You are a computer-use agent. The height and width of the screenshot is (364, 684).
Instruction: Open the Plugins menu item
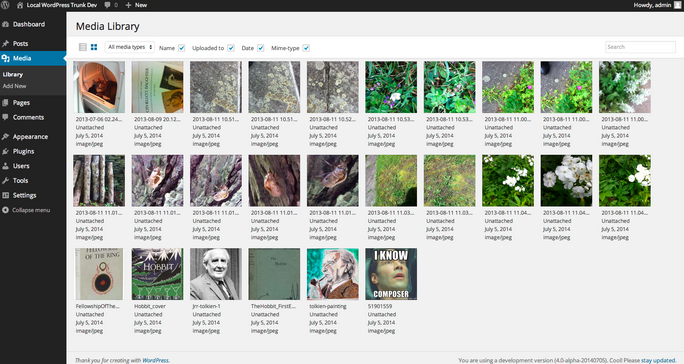pyautogui.click(x=33, y=151)
